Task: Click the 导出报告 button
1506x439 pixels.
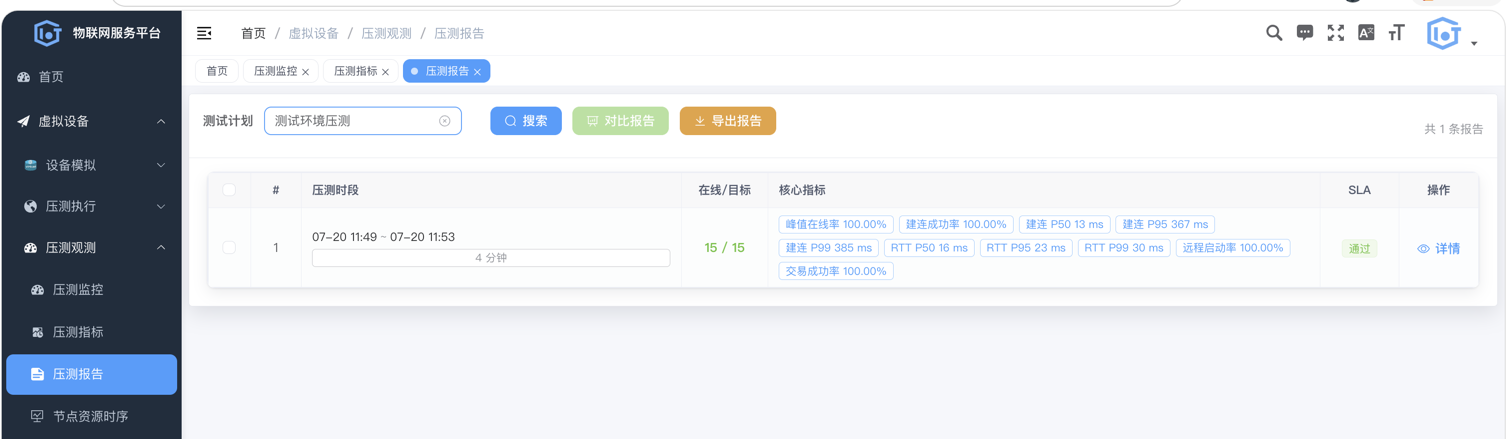Action: 728,121
